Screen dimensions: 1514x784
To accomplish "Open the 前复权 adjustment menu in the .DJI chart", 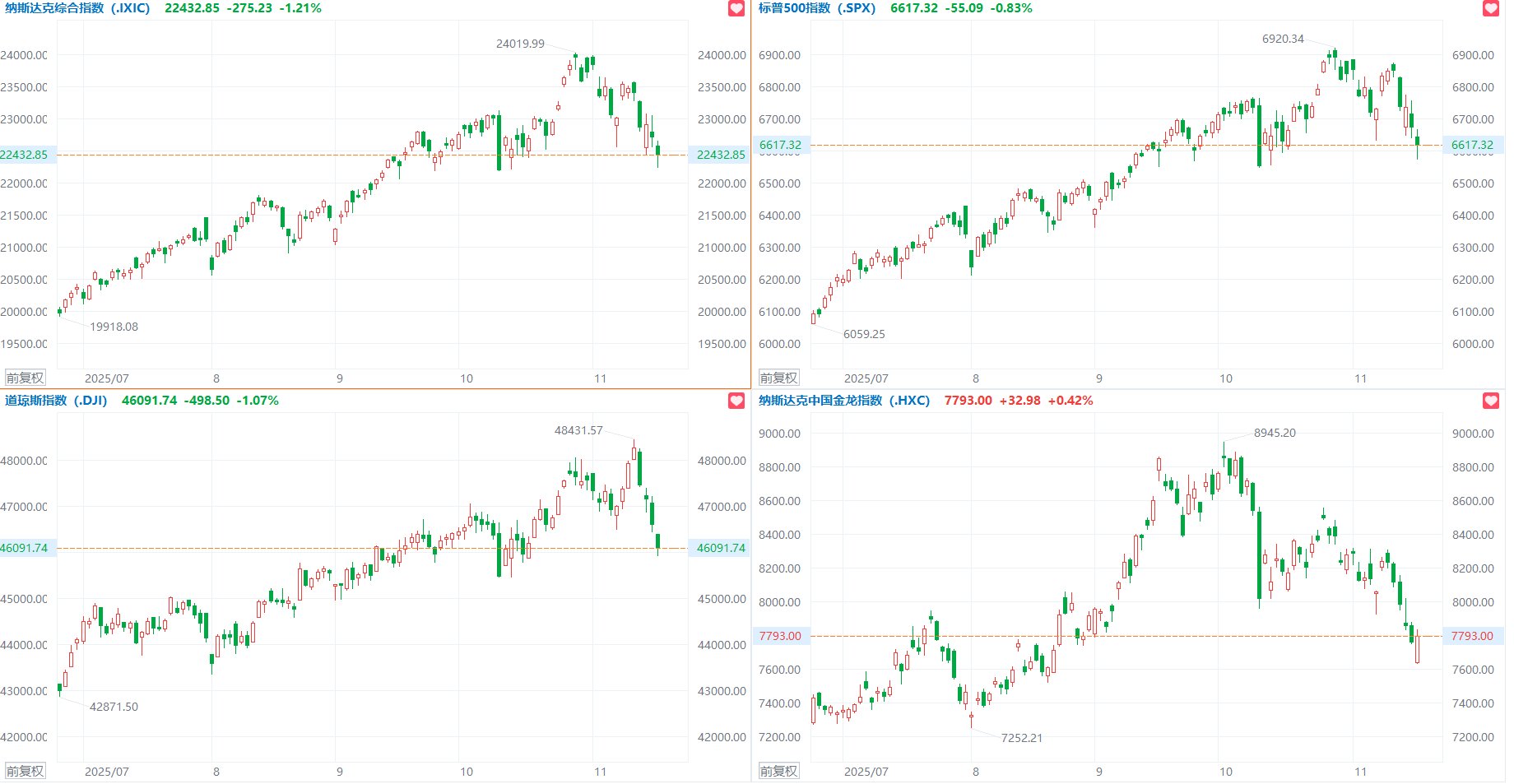I will [x=25, y=772].
